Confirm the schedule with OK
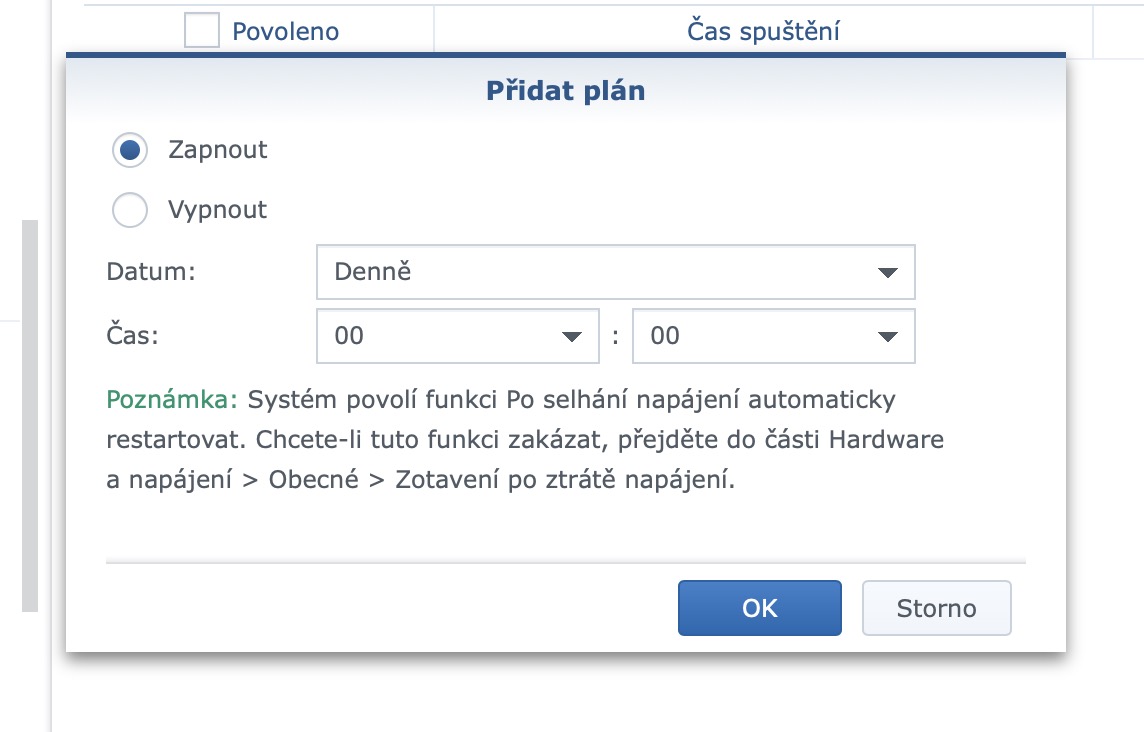1144x732 pixels. [x=759, y=607]
